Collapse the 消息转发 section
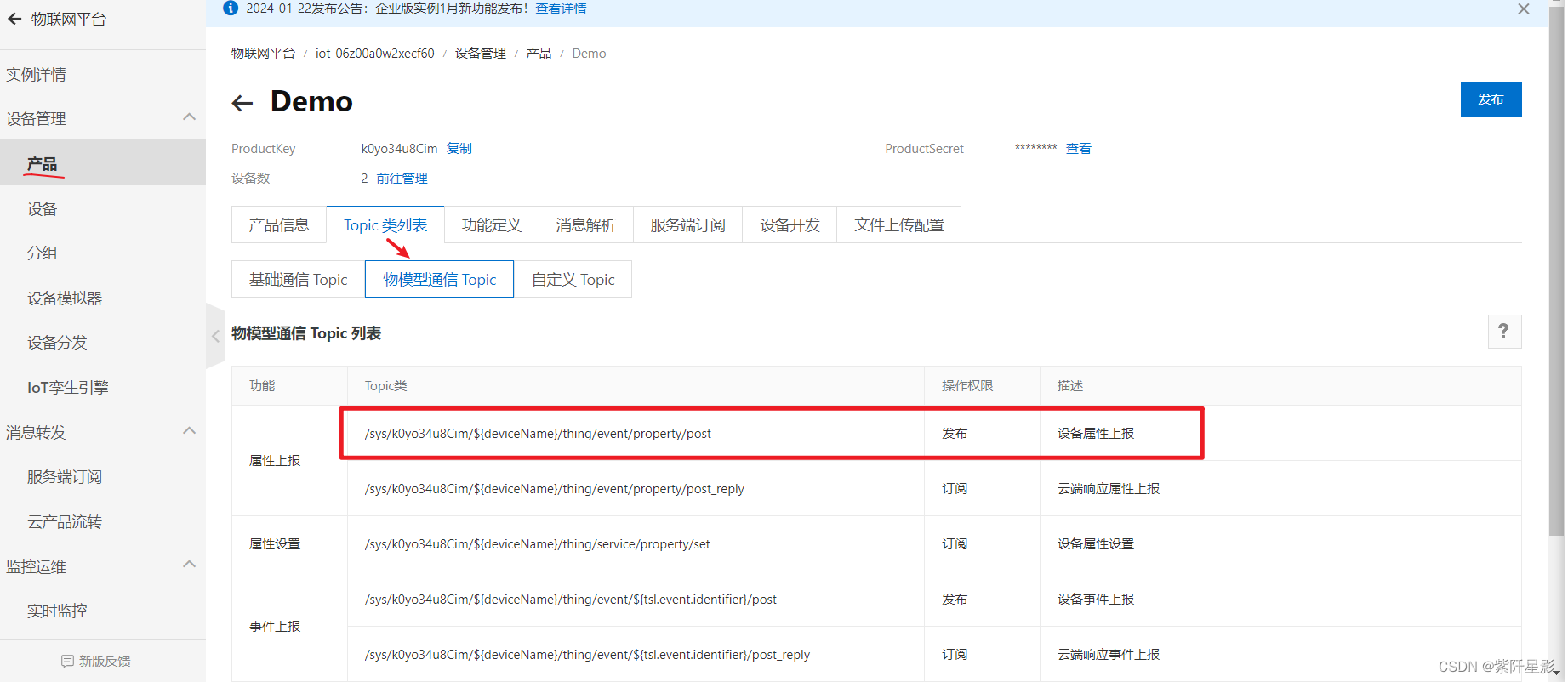Image resolution: width=1568 pixels, height=682 pixels. [x=189, y=431]
